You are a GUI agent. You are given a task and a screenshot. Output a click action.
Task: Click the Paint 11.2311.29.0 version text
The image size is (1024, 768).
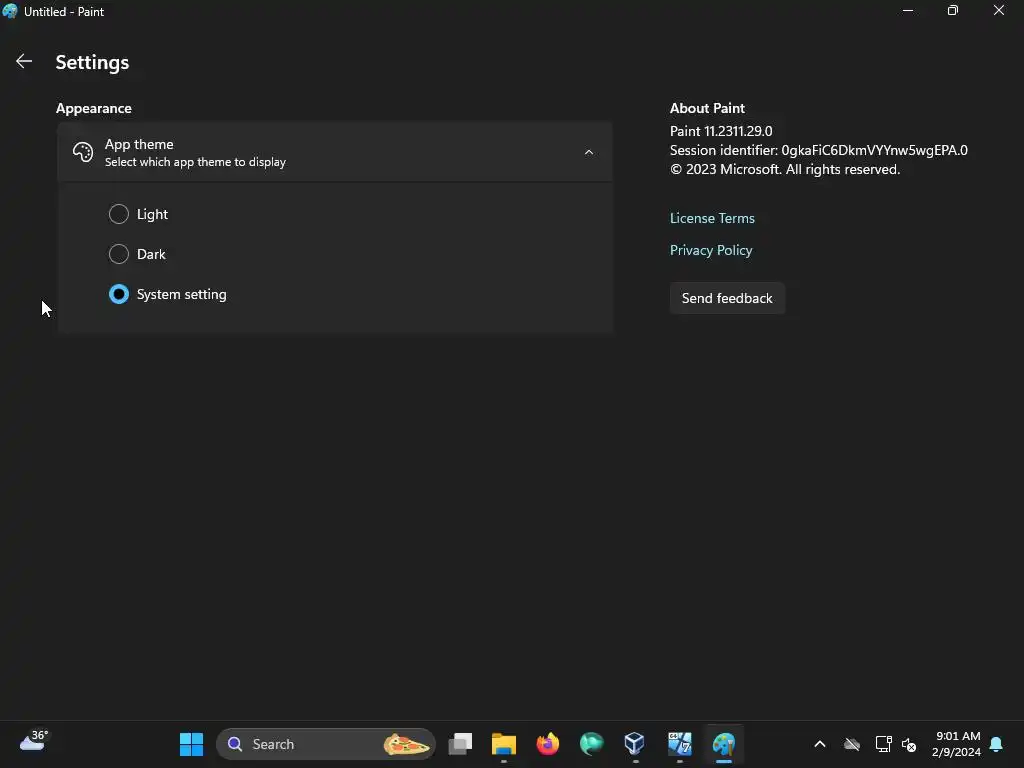(x=721, y=131)
